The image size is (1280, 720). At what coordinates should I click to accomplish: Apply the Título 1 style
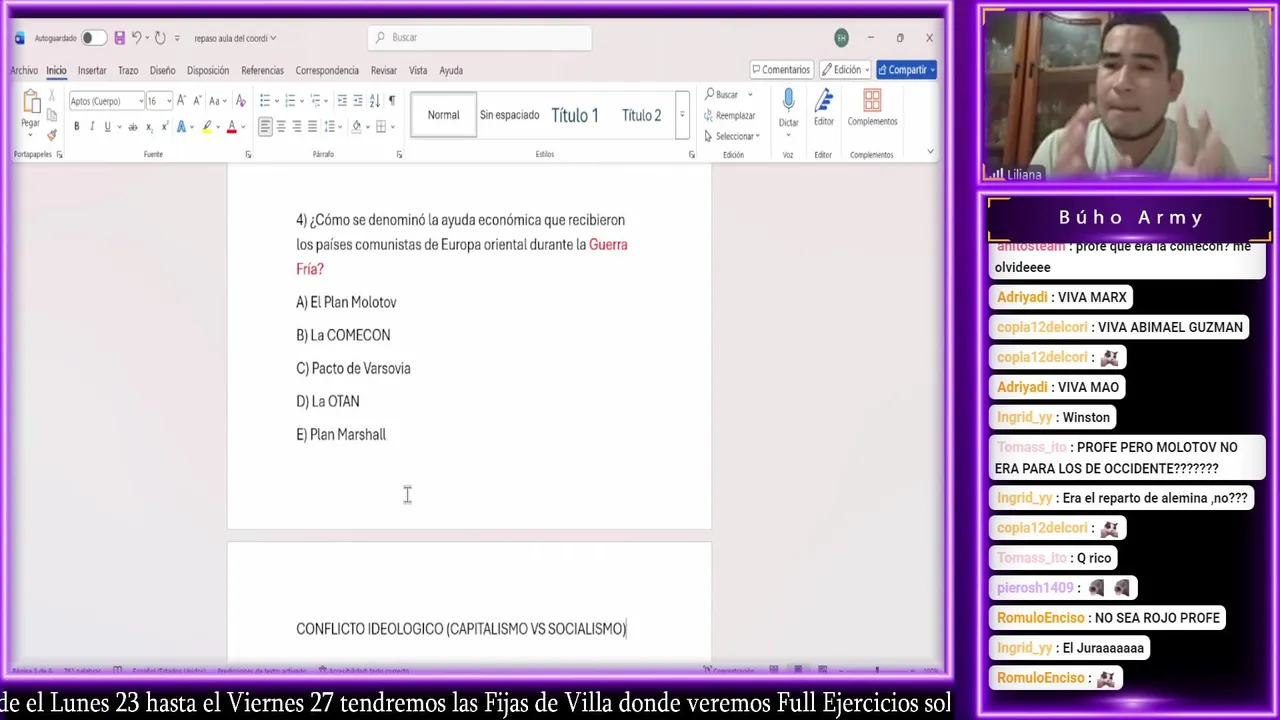pyautogui.click(x=575, y=115)
